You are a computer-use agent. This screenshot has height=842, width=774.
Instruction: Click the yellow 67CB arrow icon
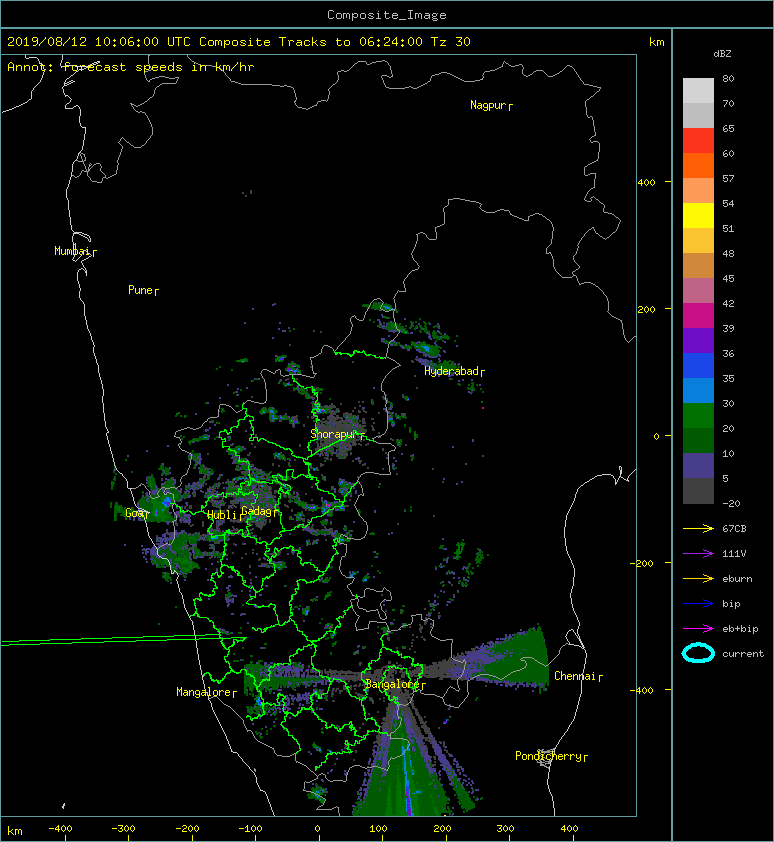[x=698, y=529]
